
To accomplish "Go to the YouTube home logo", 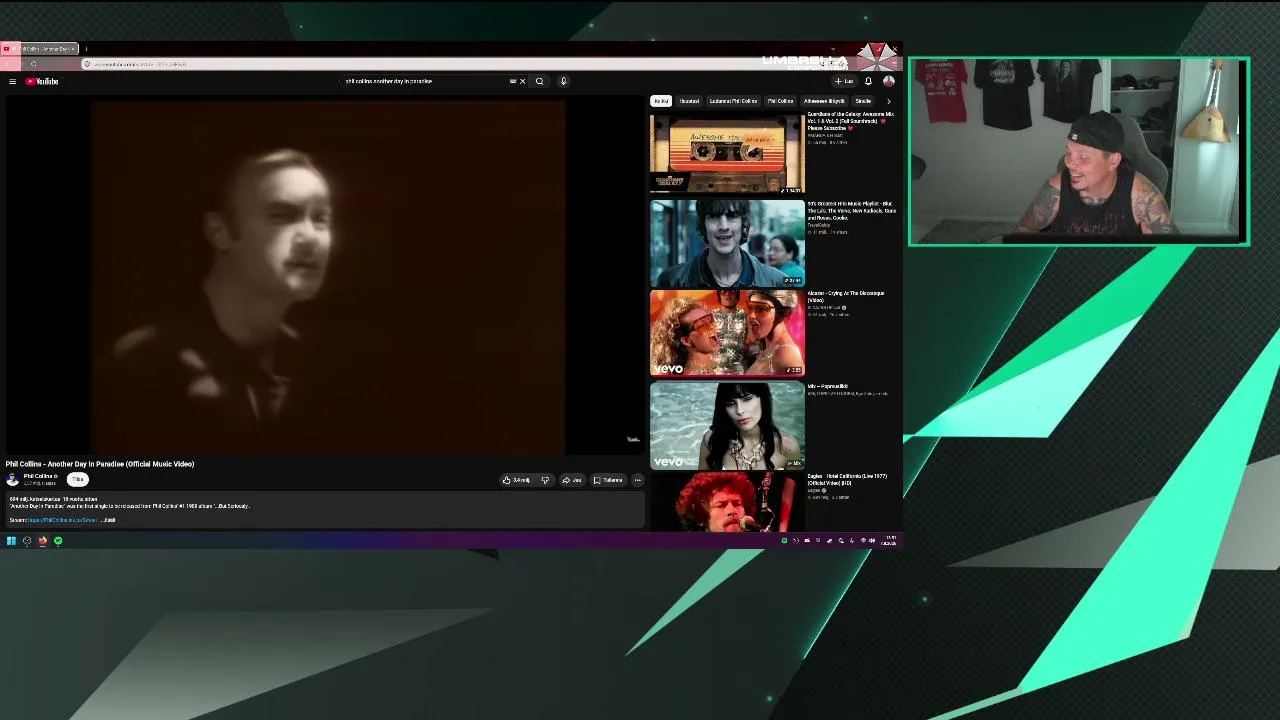I will pyautogui.click(x=42, y=81).
